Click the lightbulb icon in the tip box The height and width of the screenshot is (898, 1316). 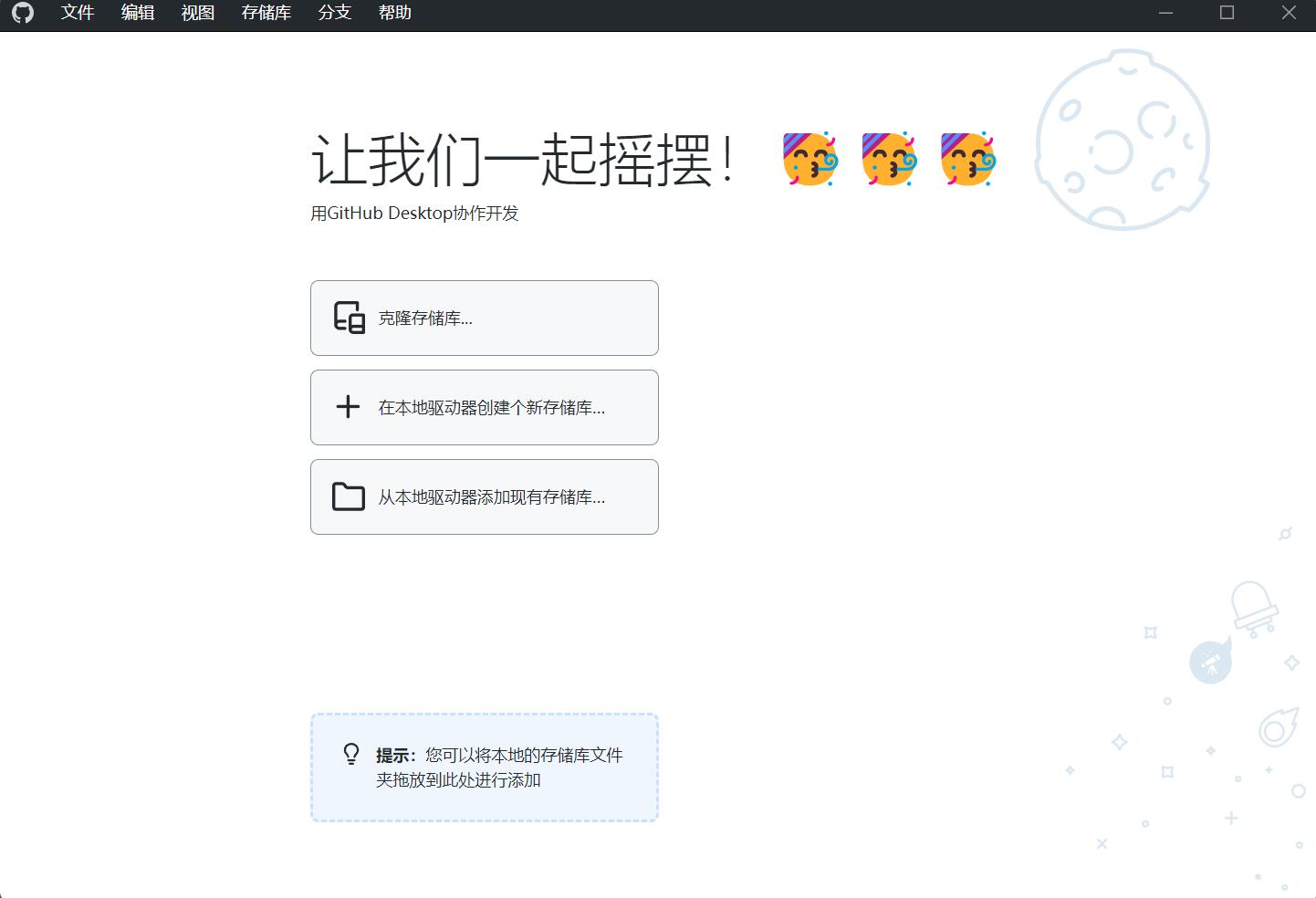click(351, 754)
